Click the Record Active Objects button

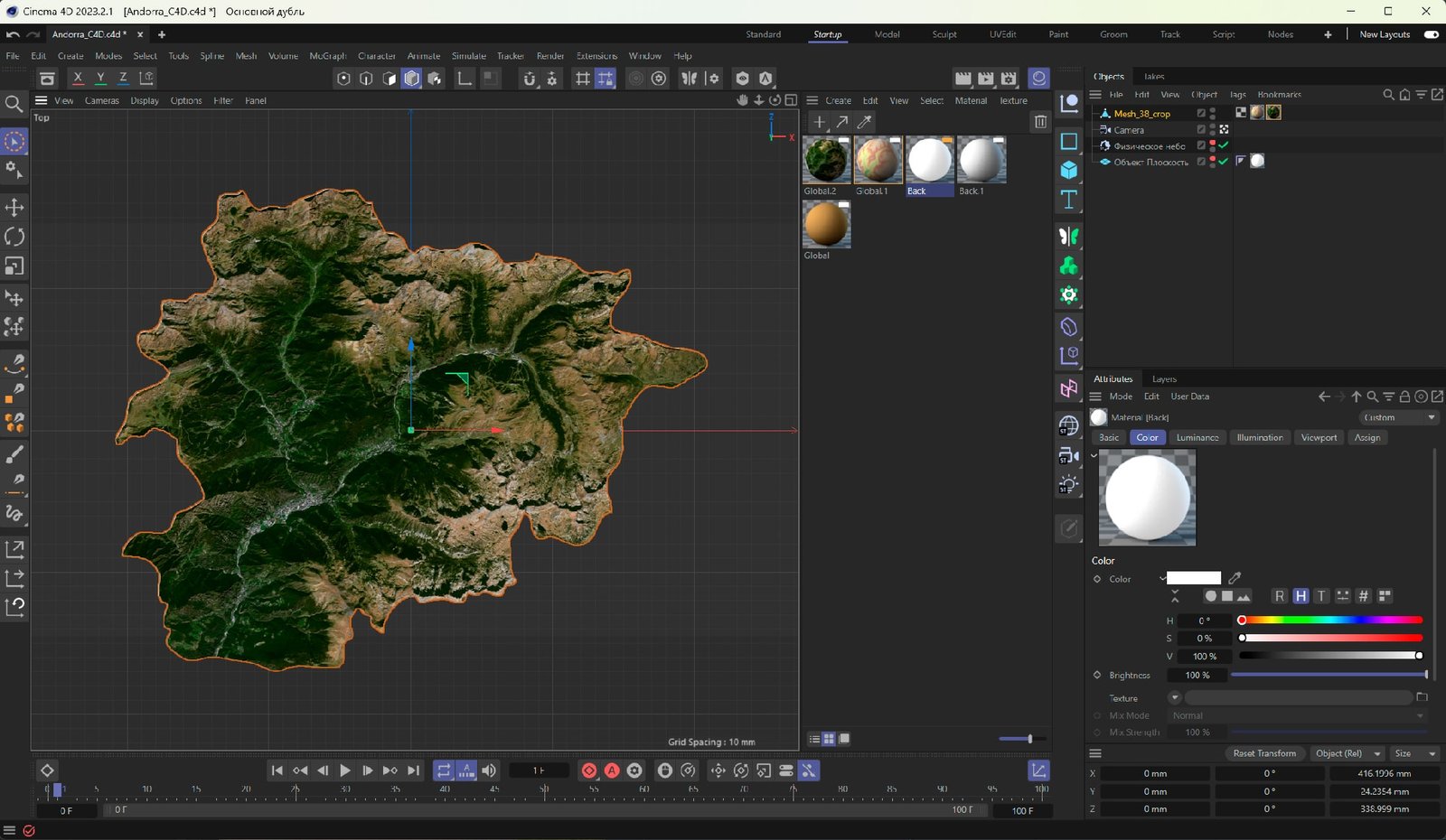click(x=589, y=770)
